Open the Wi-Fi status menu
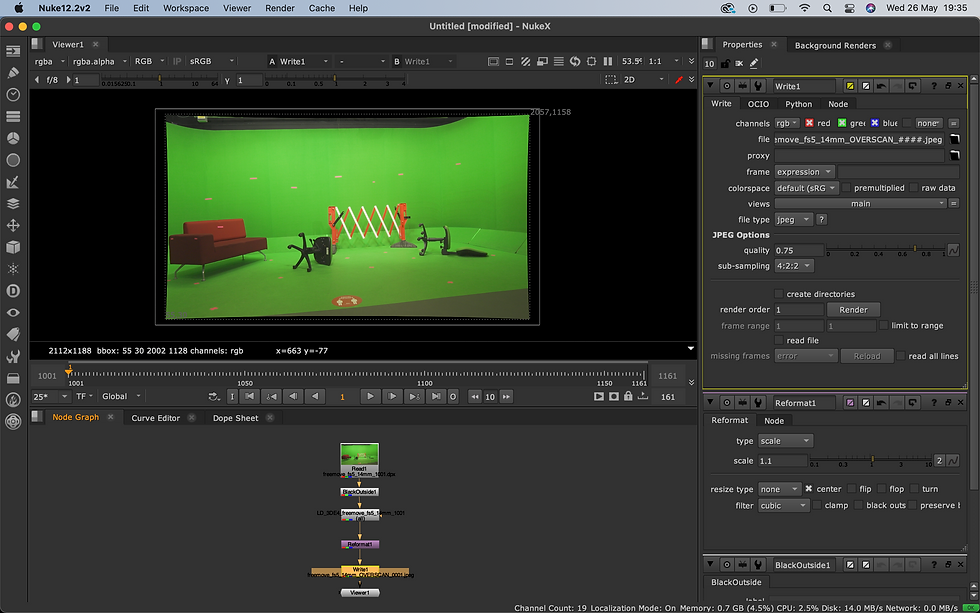980x613 pixels. click(x=804, y=8)
